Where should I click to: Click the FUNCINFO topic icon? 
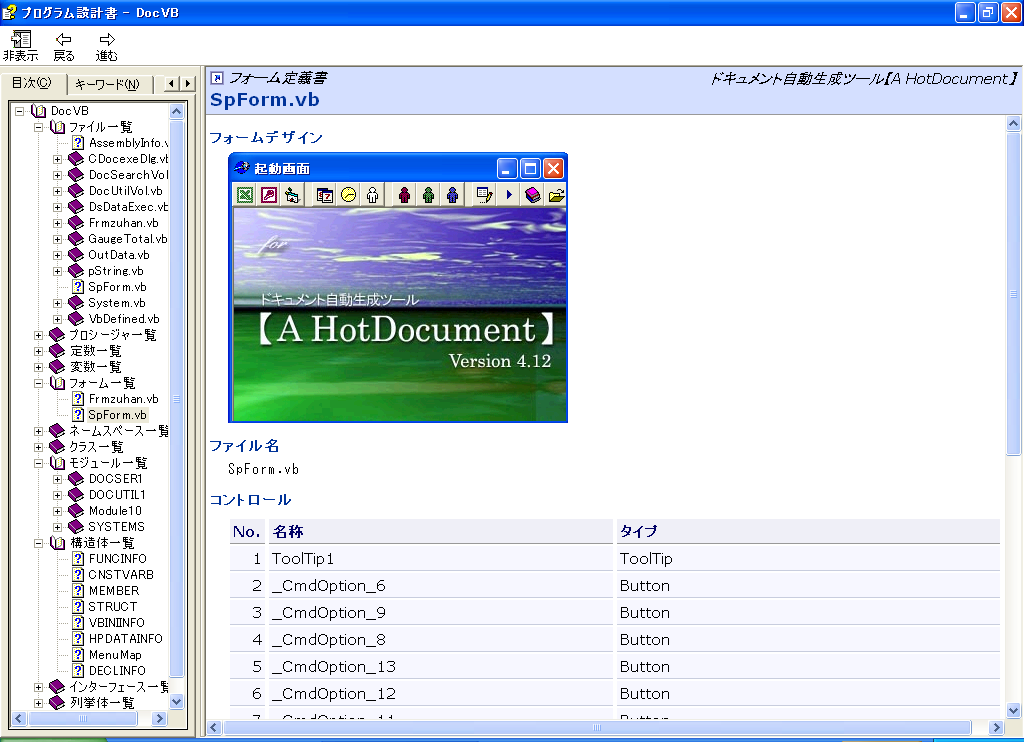pyautogui.click(x=78, y=559)
